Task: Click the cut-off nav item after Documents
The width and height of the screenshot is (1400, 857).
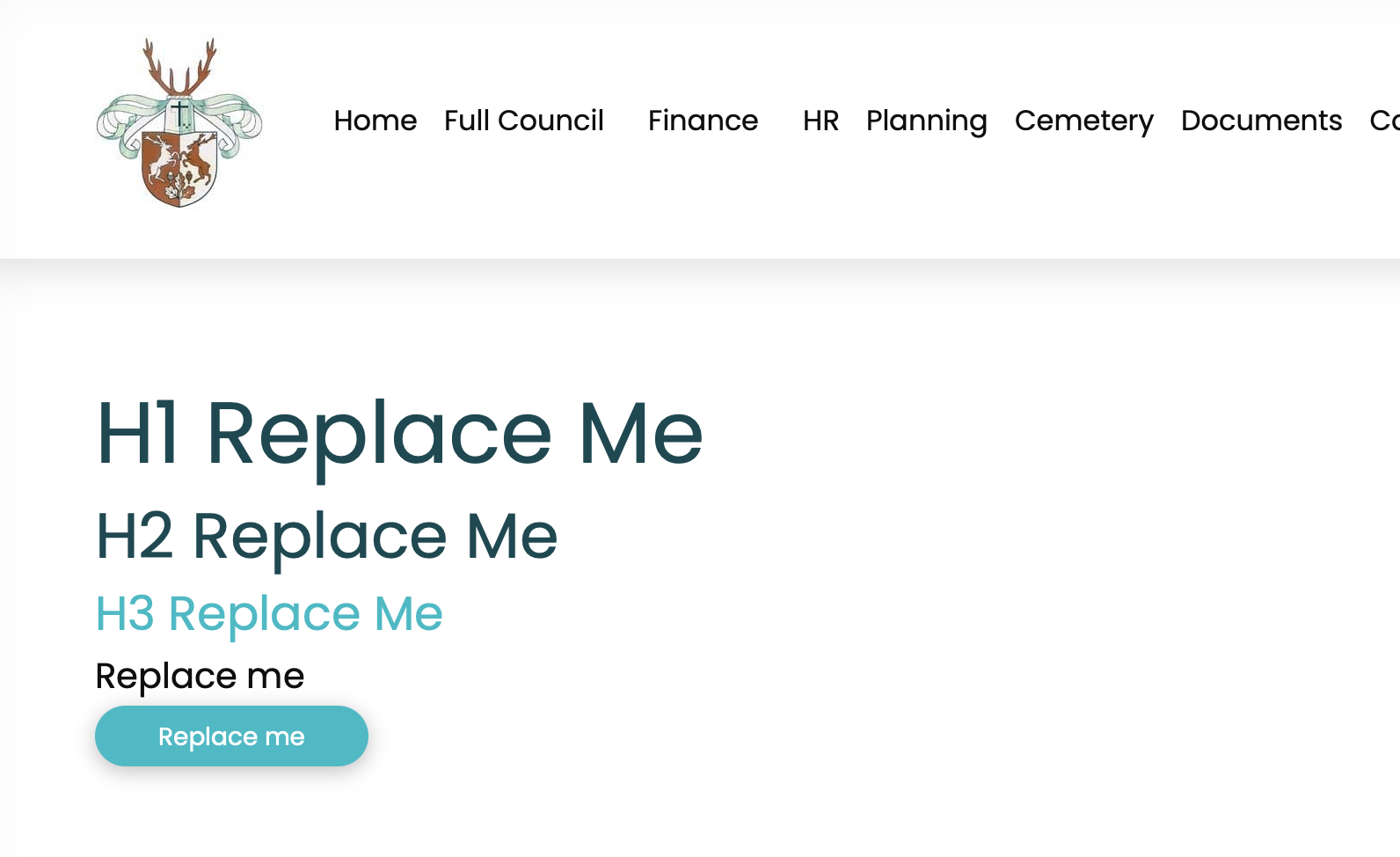Action: (x=1383, y=121)
